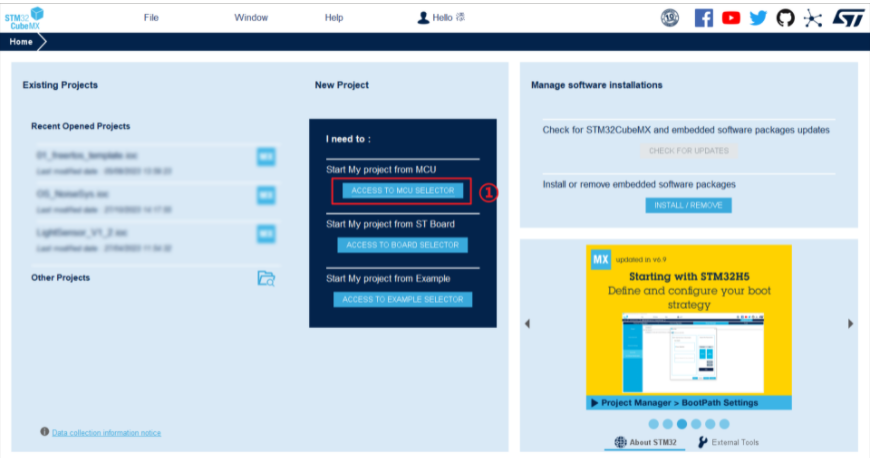Show next banner with right arrow
The width and height of the screenshot is (870, 458).
click(851, 324)
